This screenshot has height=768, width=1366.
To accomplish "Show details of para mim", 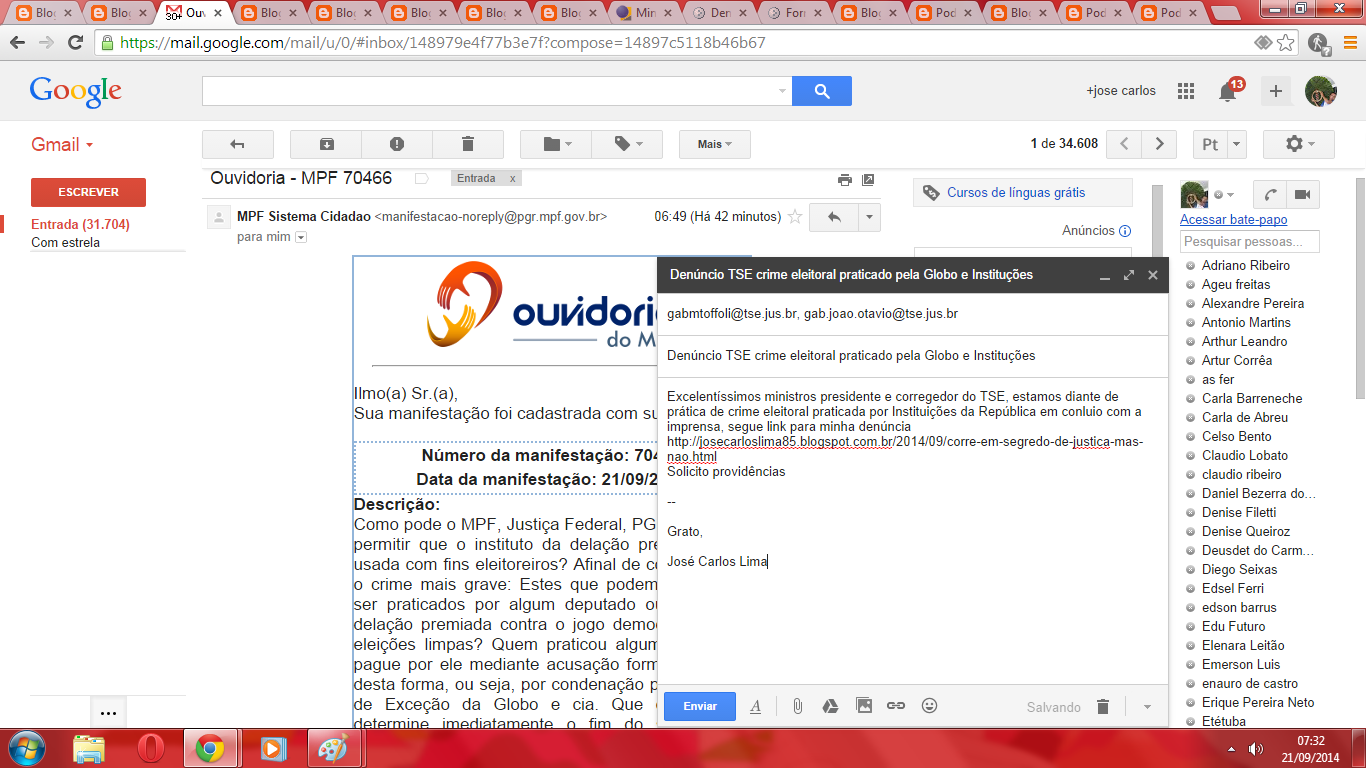I will pos(300,237).
